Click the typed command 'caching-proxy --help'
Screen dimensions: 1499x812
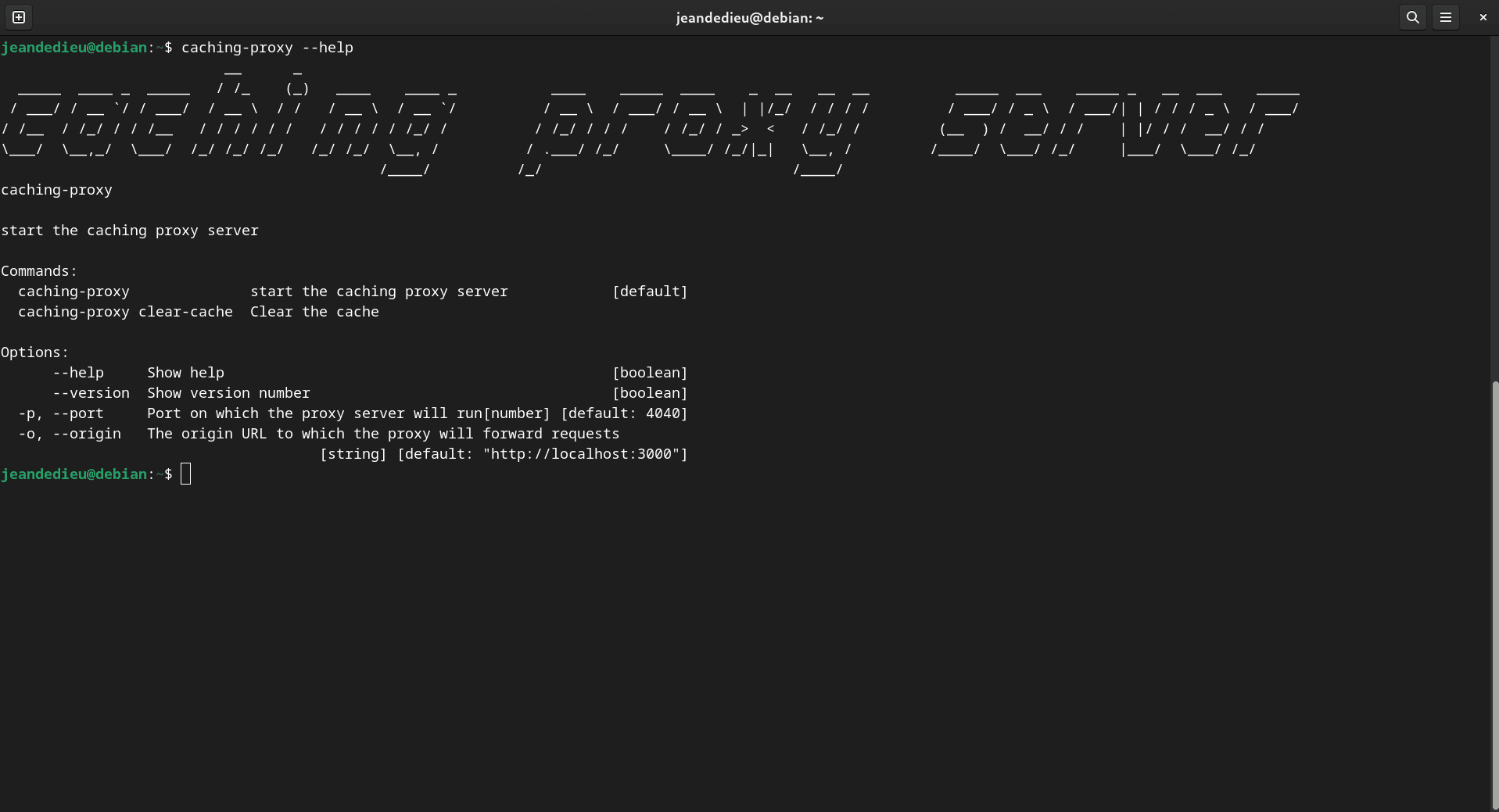tap(267, 48)
